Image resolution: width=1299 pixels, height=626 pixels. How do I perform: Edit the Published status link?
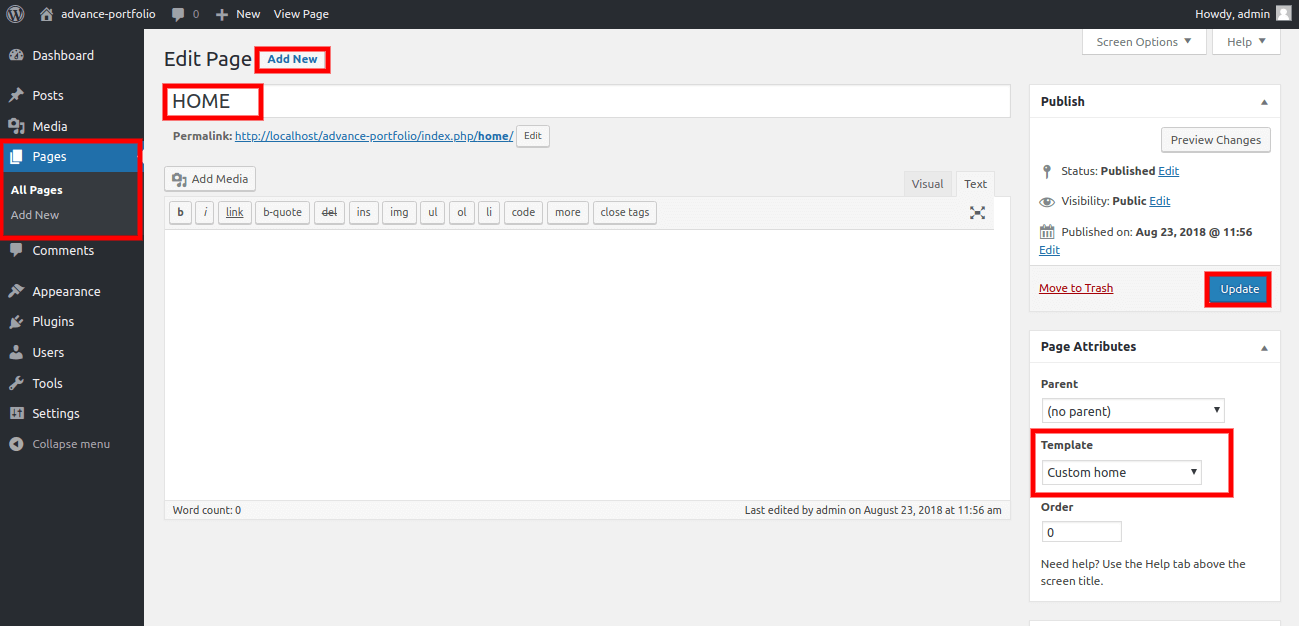(x=1169, y=171)
